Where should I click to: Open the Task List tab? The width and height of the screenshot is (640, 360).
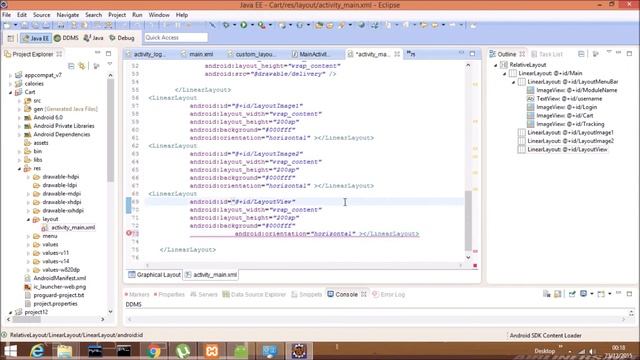click(547, 54)
